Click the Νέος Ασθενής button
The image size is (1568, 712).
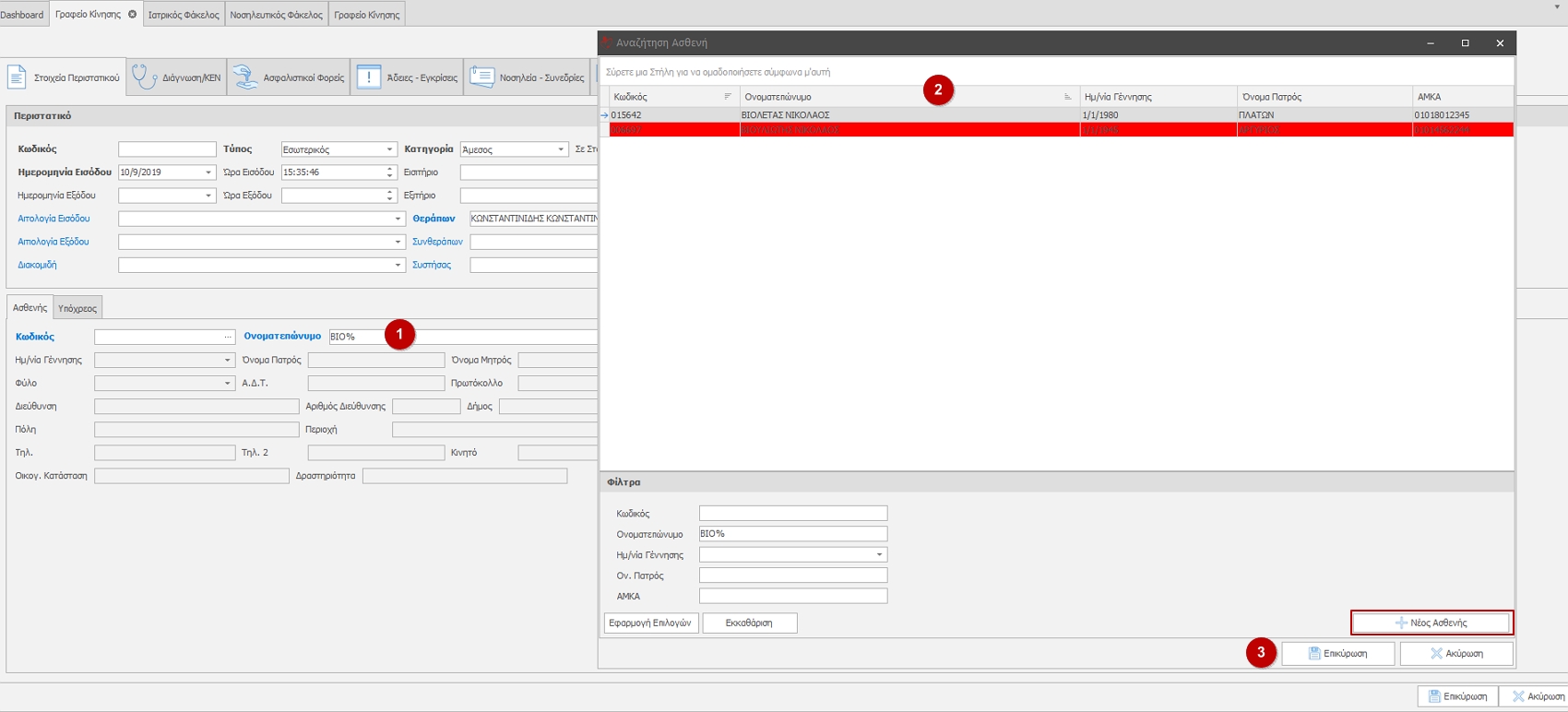pos(1431,623)
